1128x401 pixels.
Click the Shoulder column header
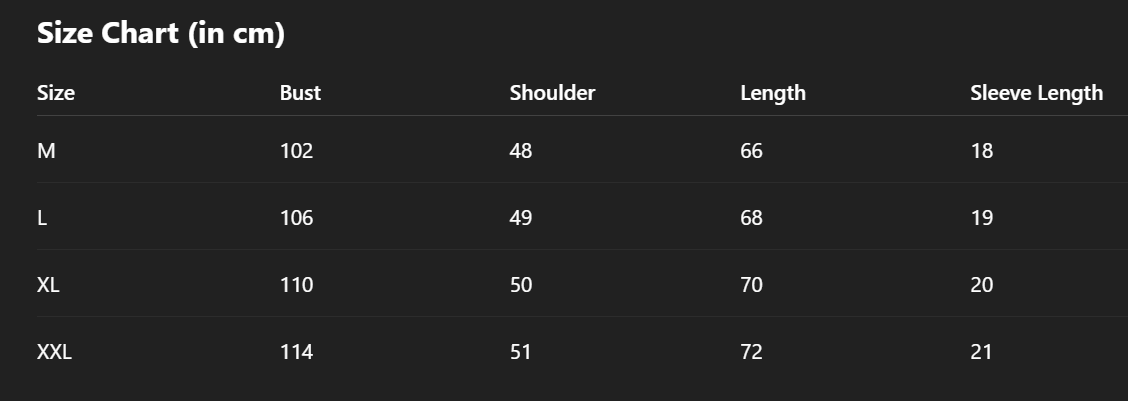(552, 93)
